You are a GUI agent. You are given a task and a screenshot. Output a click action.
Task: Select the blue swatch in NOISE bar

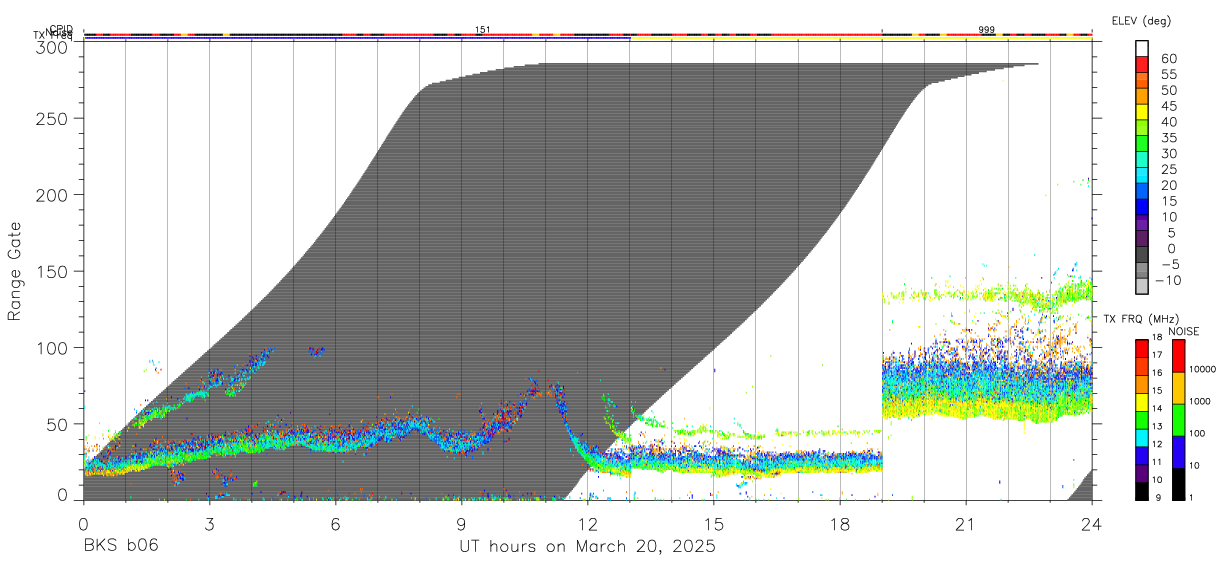[x=1177, y=452]
